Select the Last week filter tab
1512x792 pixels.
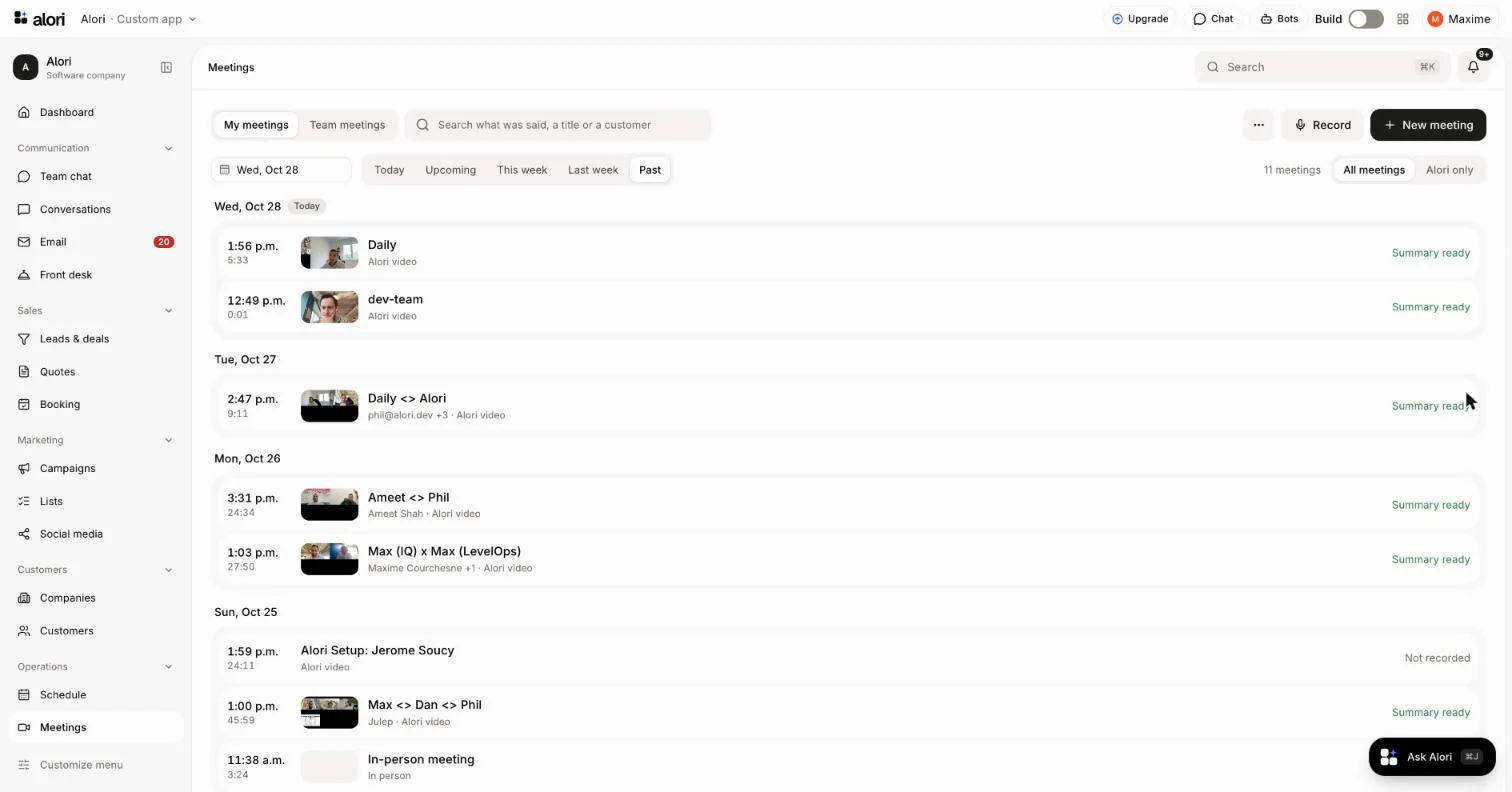click(x=593, y=170)
